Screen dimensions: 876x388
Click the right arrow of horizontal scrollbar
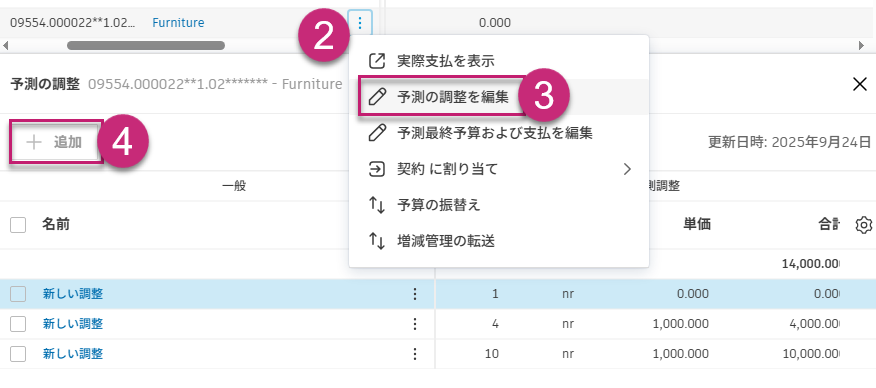coord(861,45)
